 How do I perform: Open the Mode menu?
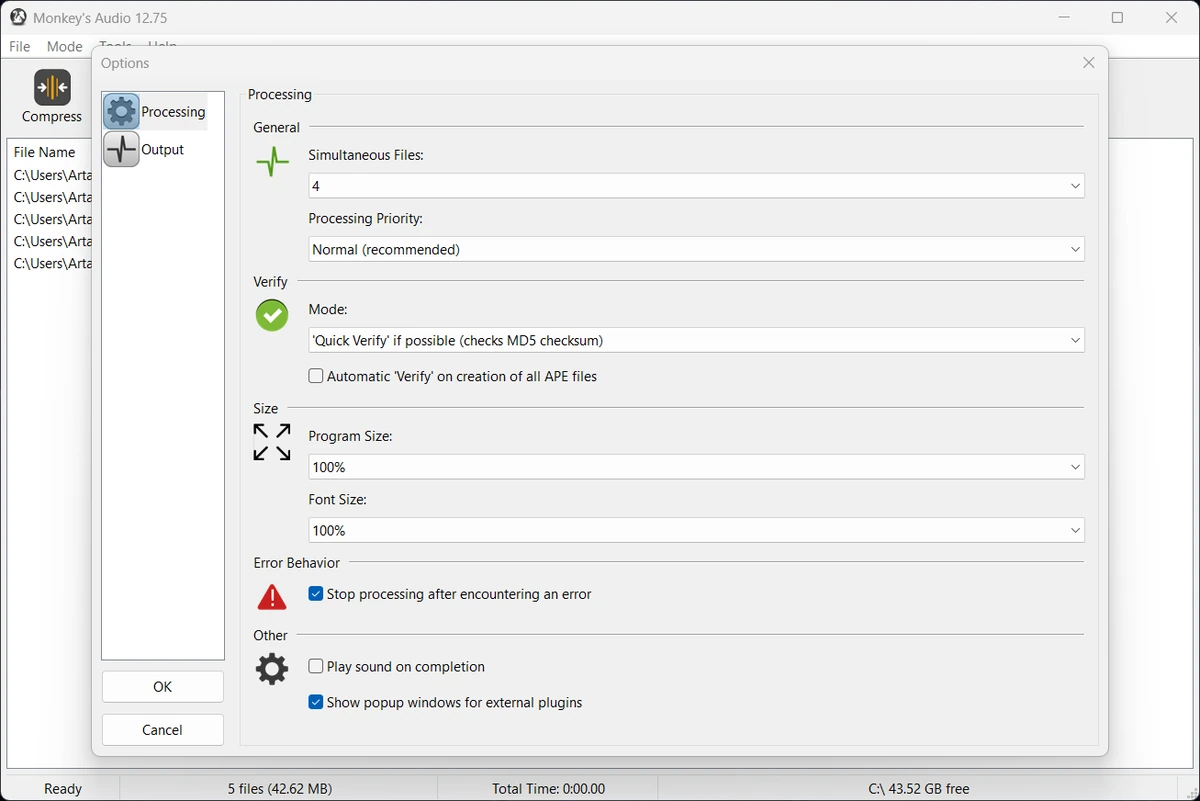click(65, 47)
